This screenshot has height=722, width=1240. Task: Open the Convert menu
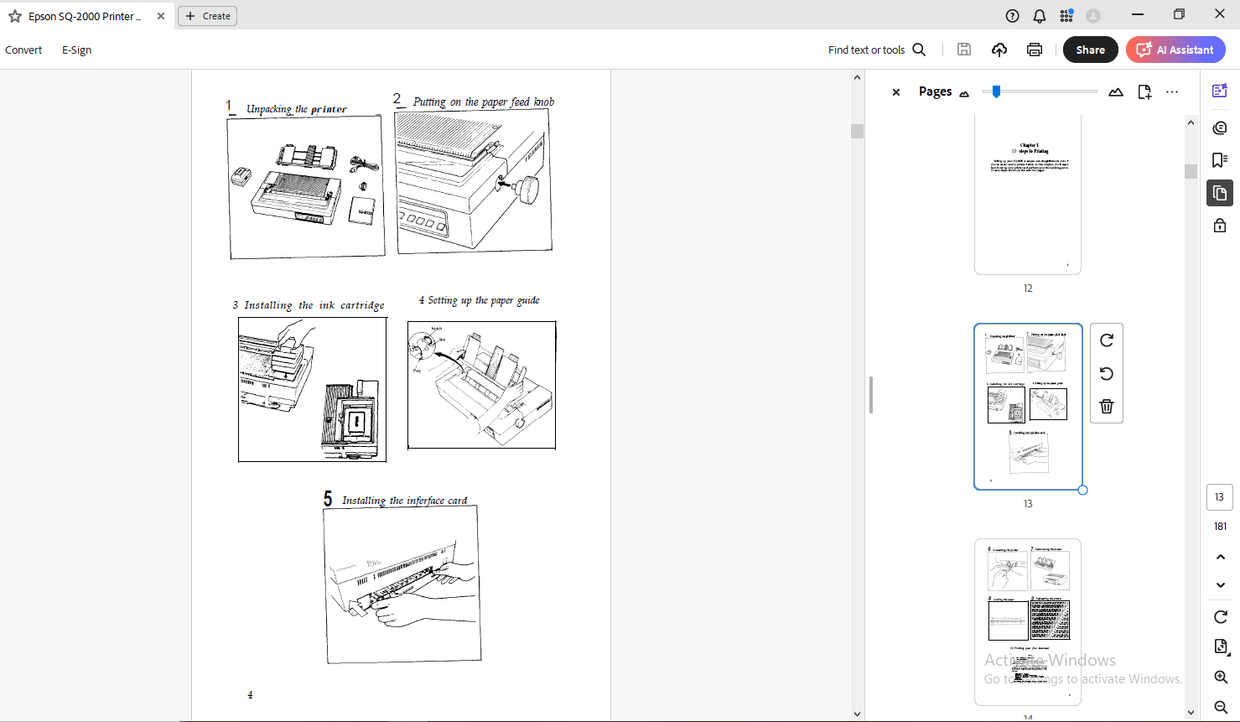point(23,49)
